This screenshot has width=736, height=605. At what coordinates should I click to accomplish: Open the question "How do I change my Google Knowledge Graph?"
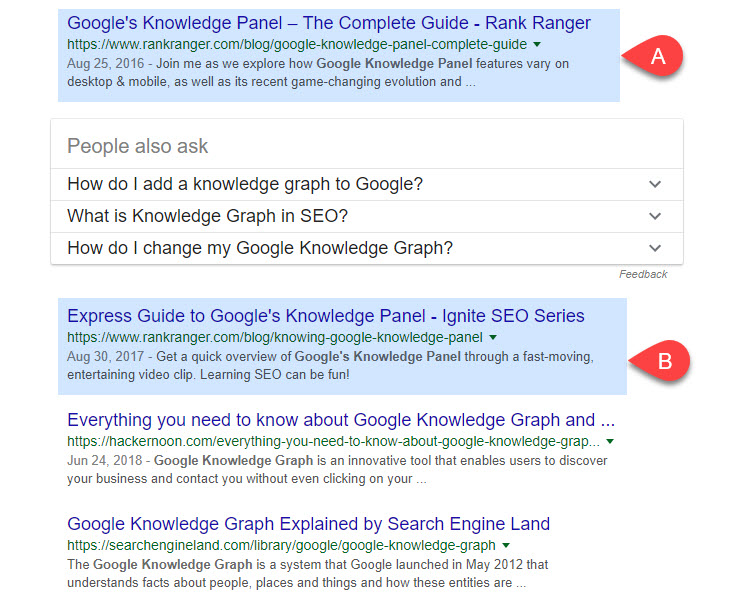coord(259,248)
